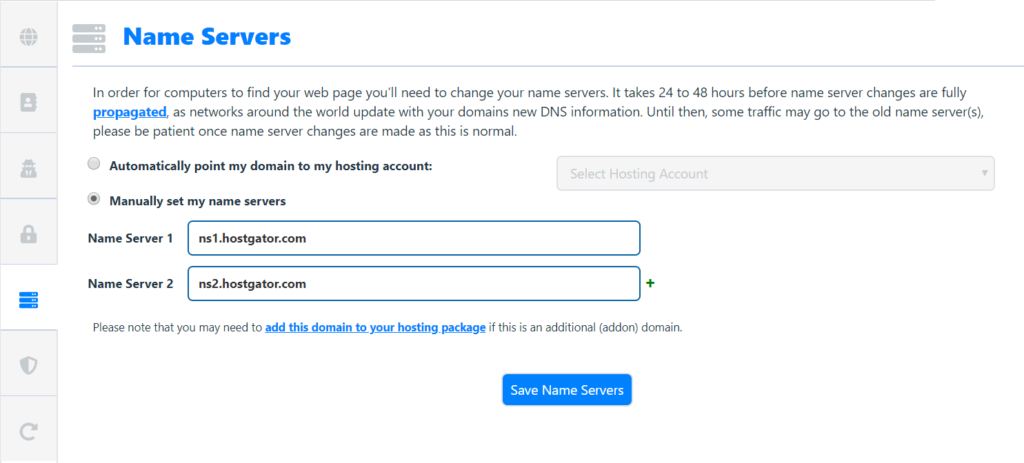Select the name servers sidebar icon

point(29,300)
